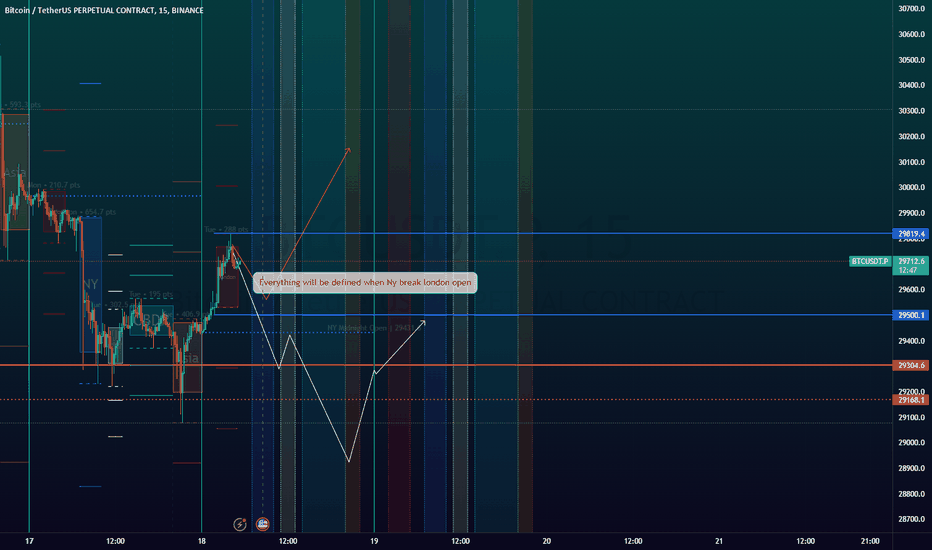
Task: Click the 30500.0 price axis label
Action: 911,60
